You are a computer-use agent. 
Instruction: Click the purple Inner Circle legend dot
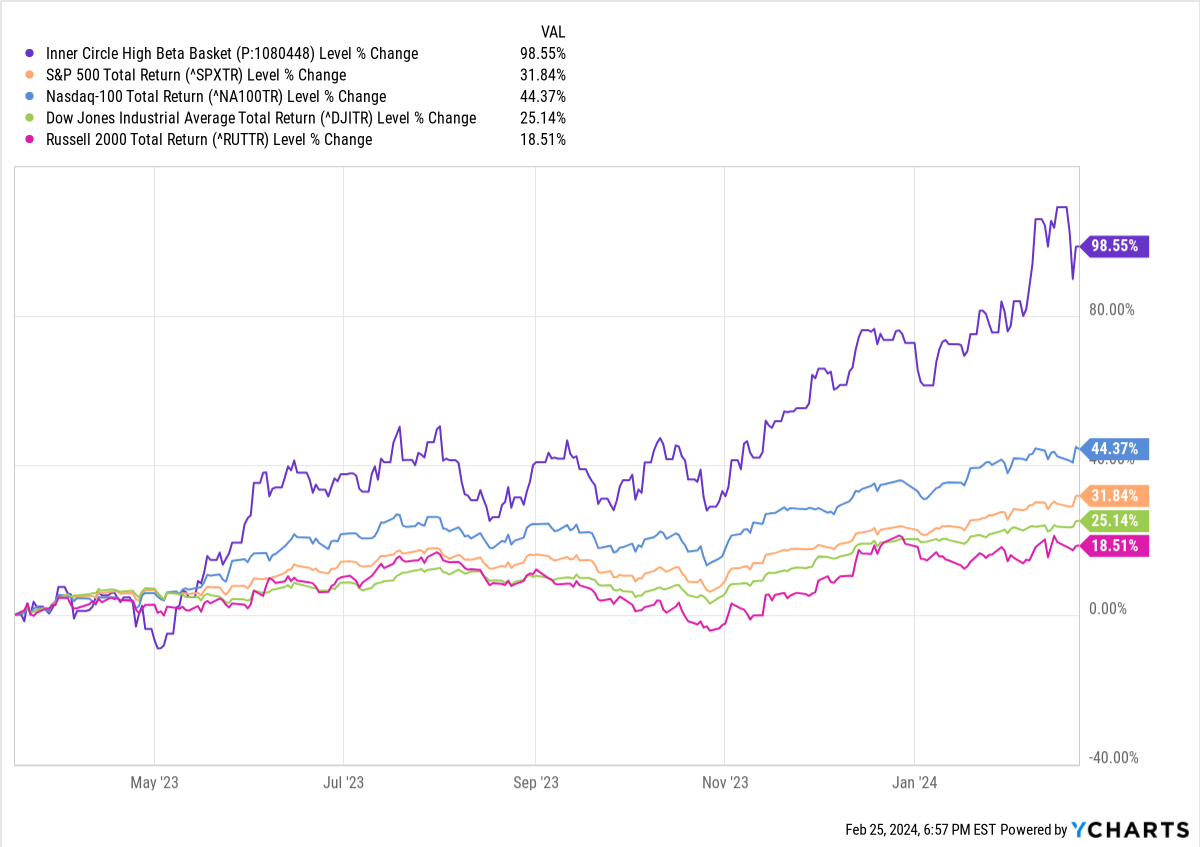pyautogui.click(x=34, y=54)
